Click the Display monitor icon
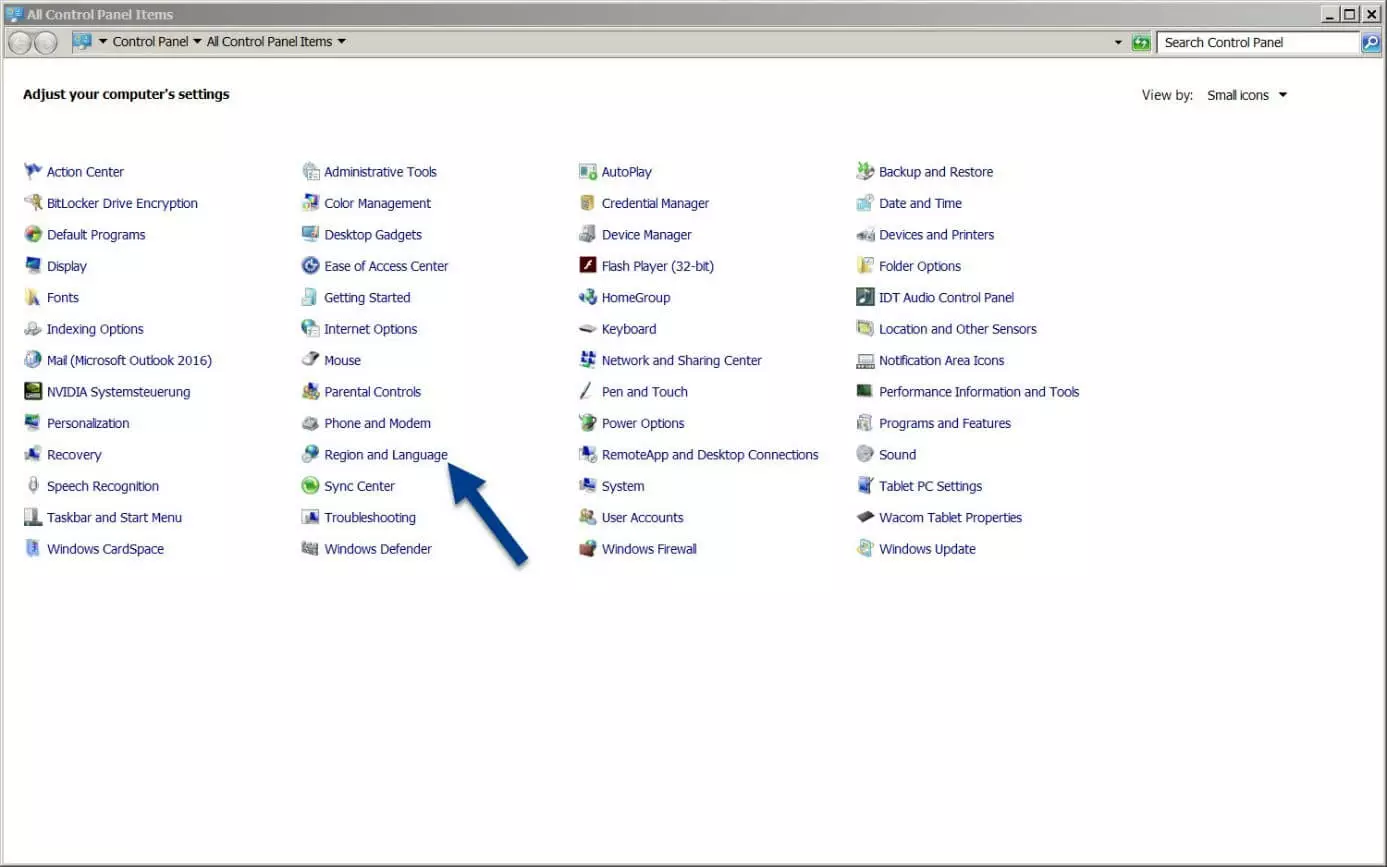This screenshot has width=1387, height=867. pyautogui.click(x=33, y=266)
